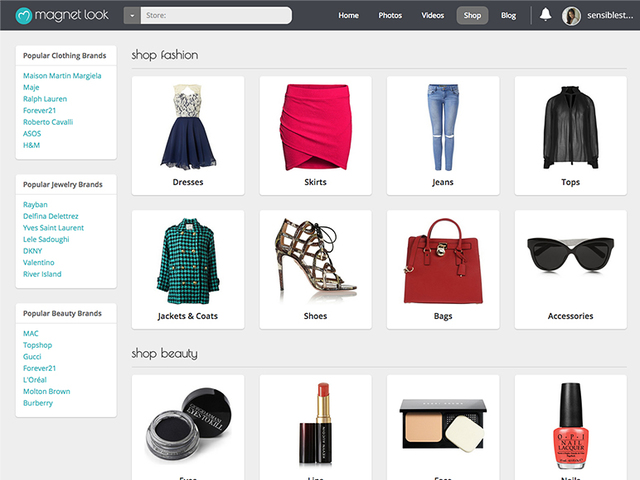Open the Lele Sadoughi brand link
Image resolution: width=640 pixels, height=480 pixels.
(x=46, y=239)
